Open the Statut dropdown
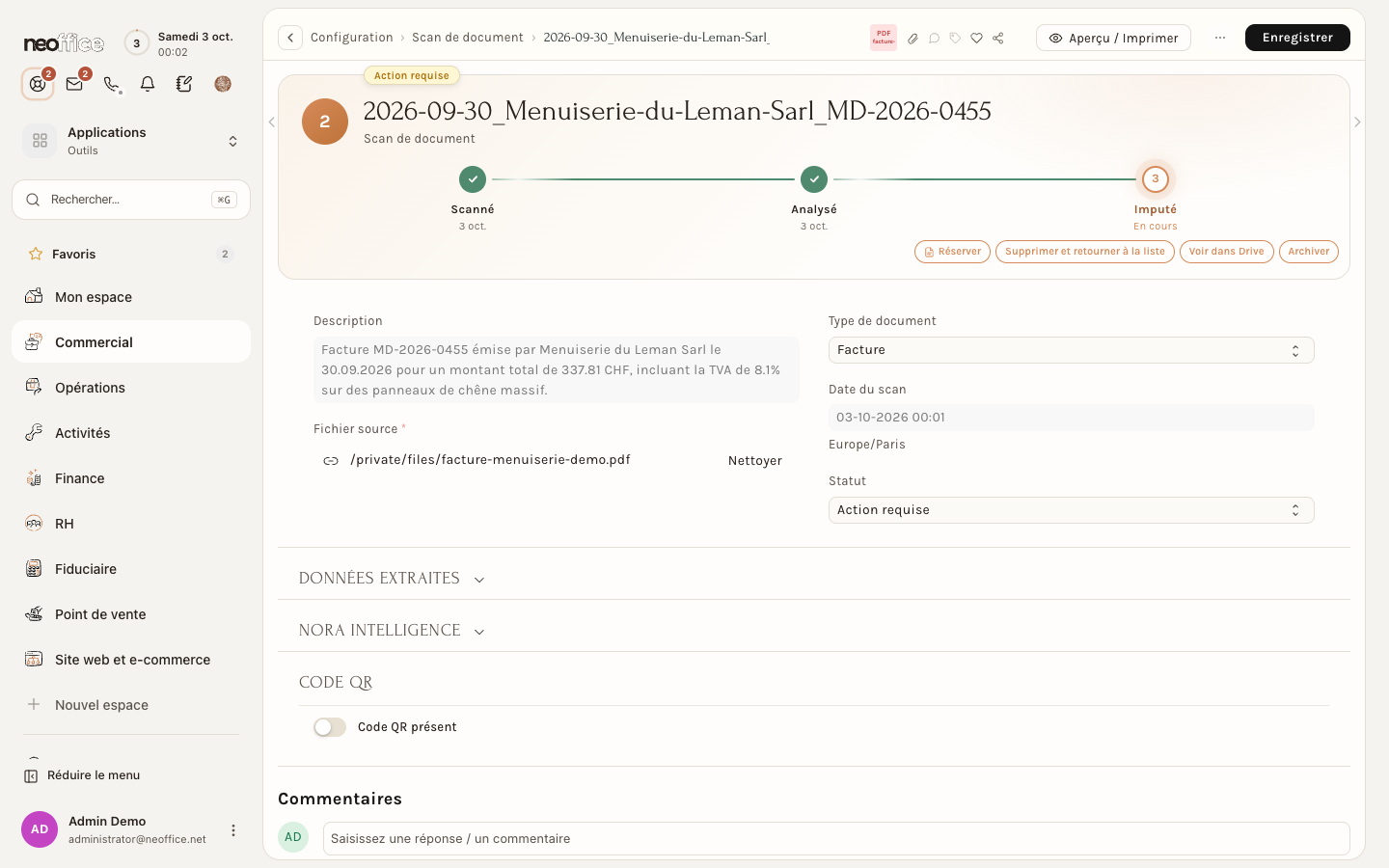Viewport: 1389px width, 868px height. click(x=1071, y=510)
